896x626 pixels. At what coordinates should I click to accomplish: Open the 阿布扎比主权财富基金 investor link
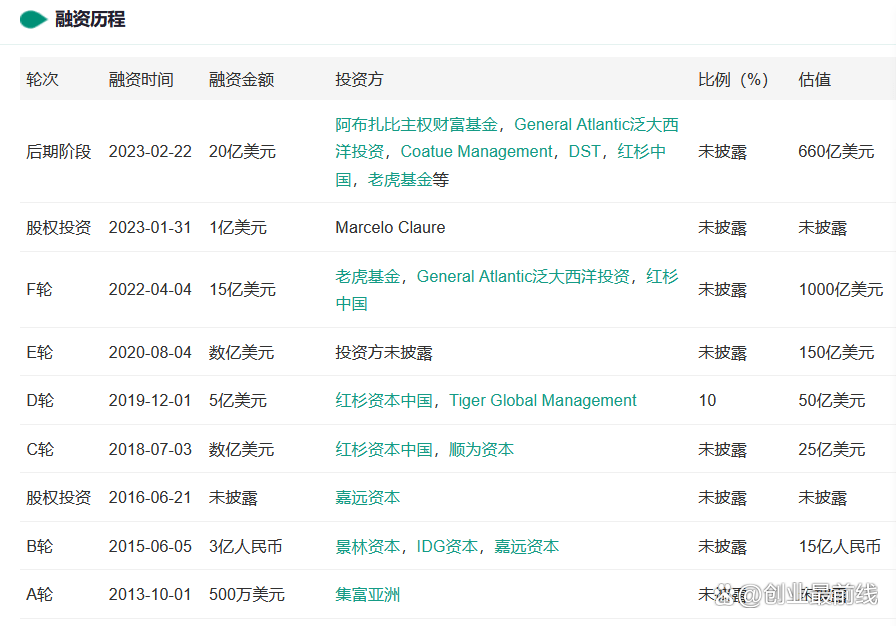coord(416,124)
